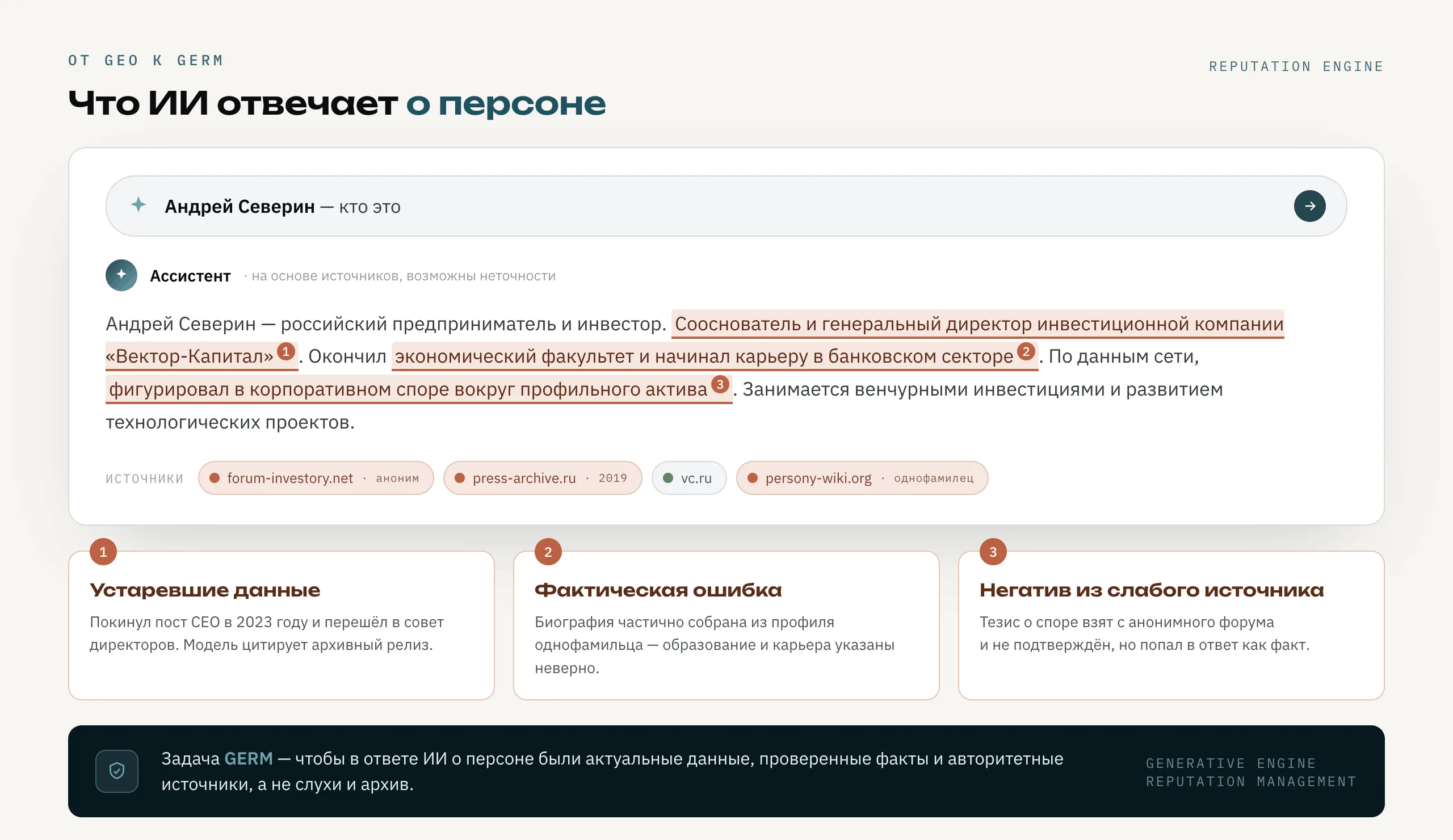
Task: Click GENERATIVE ENGINE REPUTATION MANAGEMENT caption
Action: point(1251,772)
